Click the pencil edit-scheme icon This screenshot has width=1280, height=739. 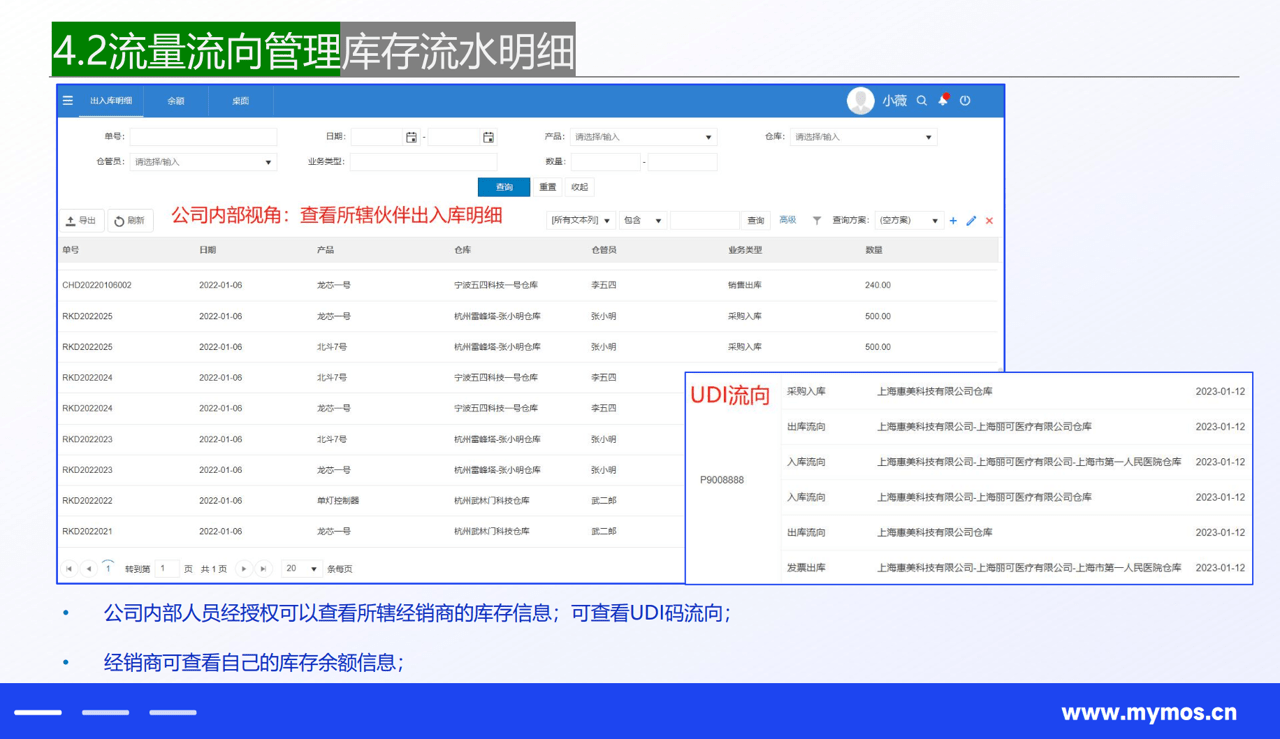pos(971,221)
